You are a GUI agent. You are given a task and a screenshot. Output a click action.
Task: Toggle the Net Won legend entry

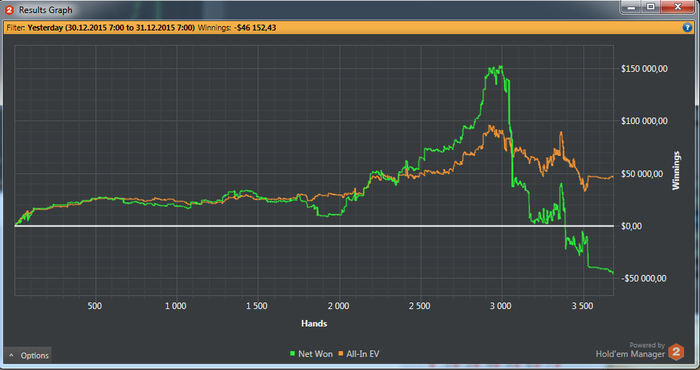pyautogui.click(x=311, y=353)
